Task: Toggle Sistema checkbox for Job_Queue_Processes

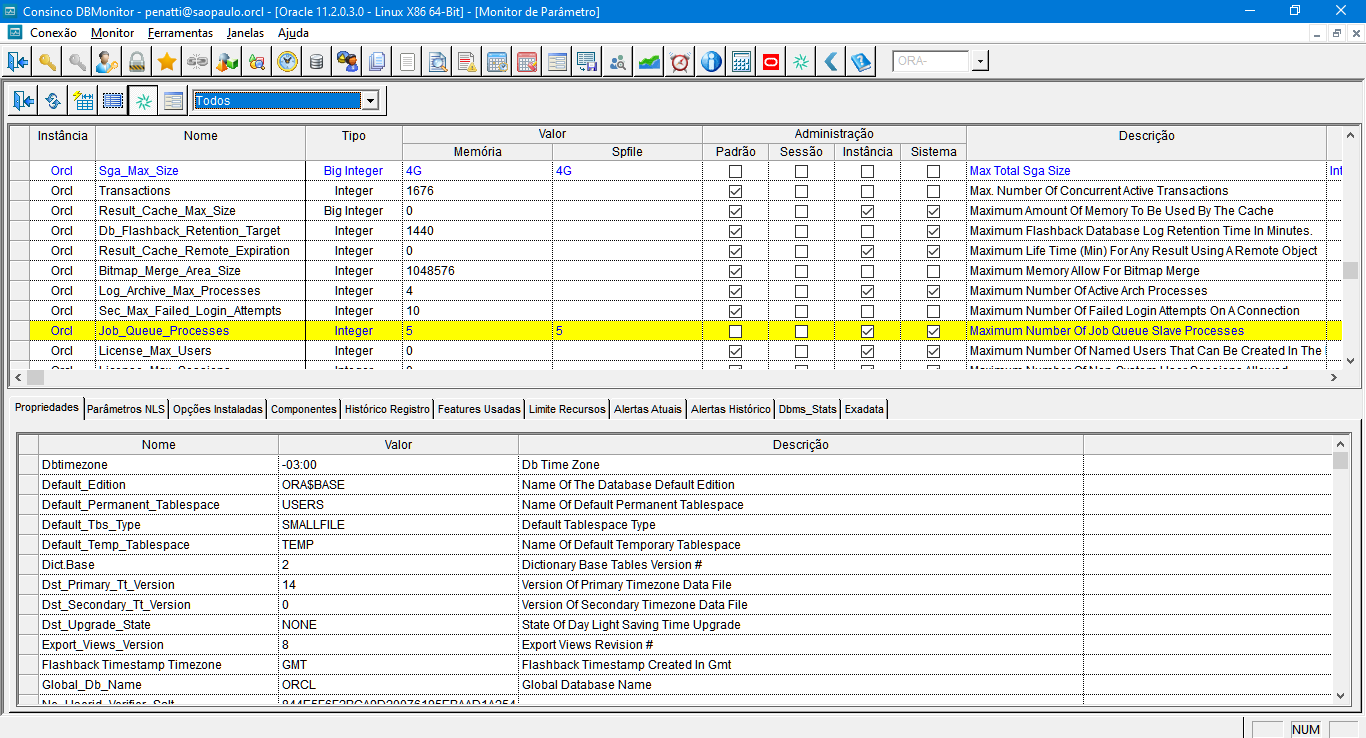Action: point(933,331)
